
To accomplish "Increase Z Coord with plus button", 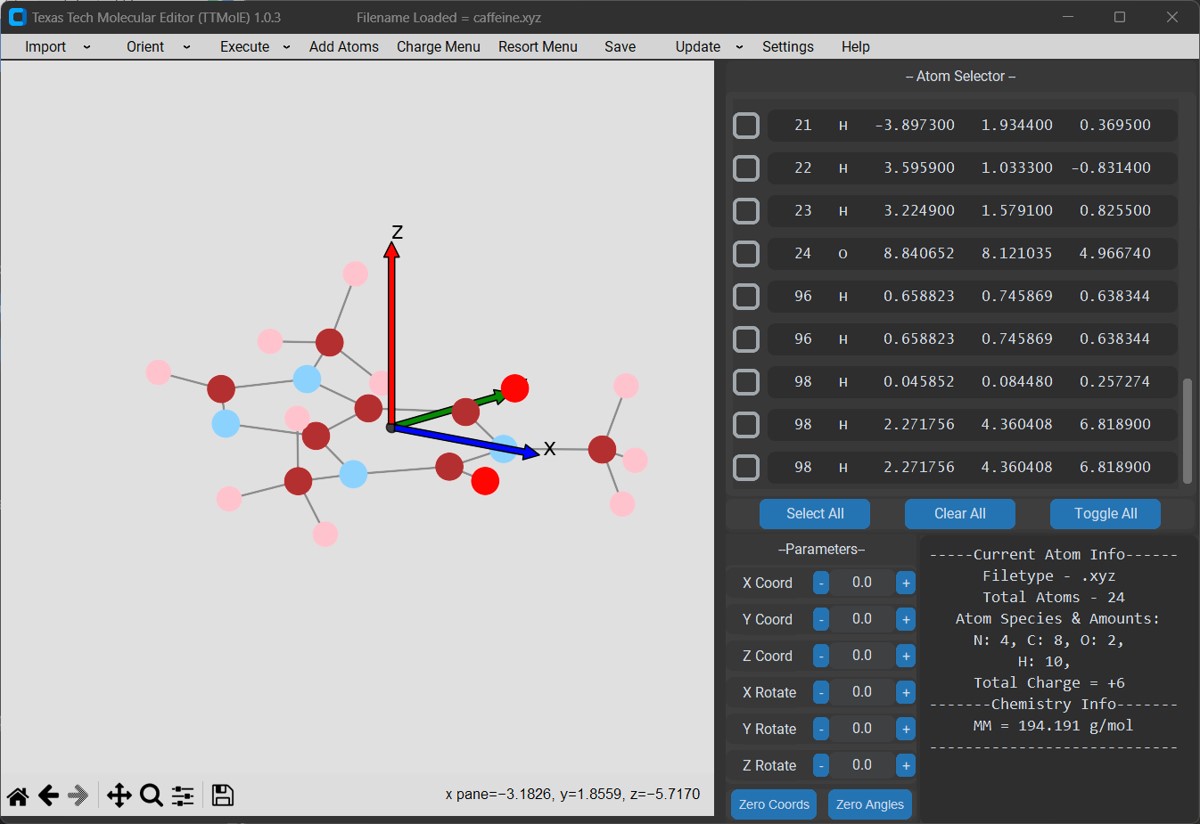I will (905, 656).
